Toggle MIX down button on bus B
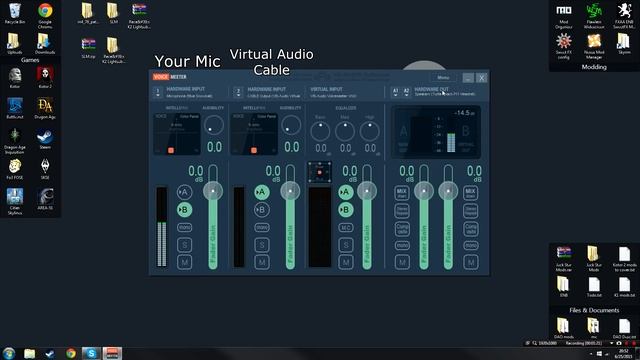640x360 pixels. click(x=471, y=193)
